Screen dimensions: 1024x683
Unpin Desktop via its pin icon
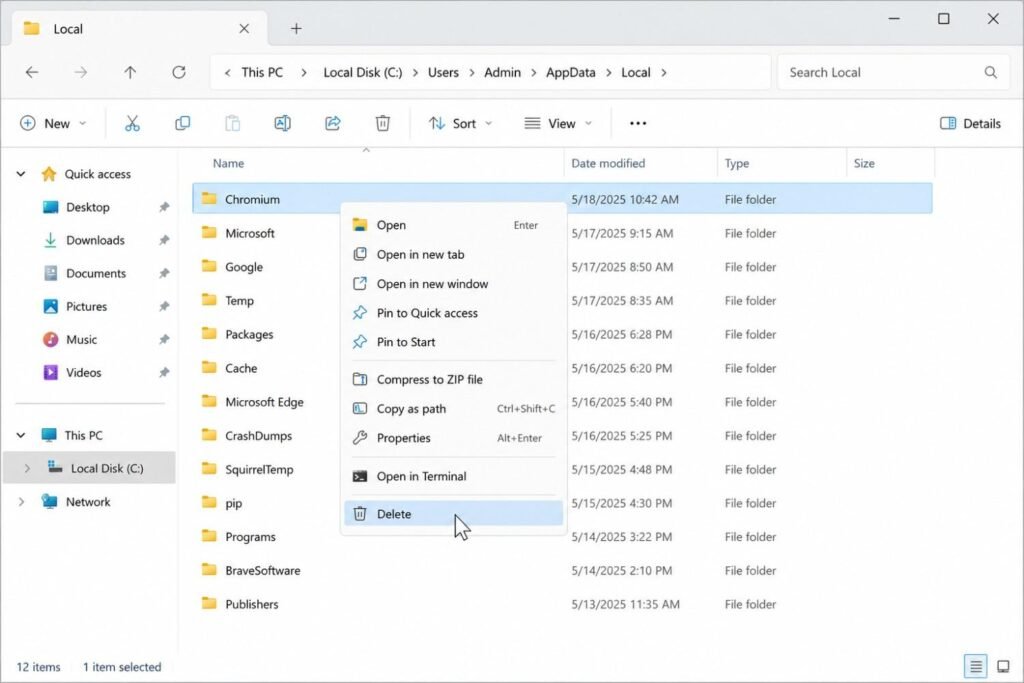[x=164, y=207]
